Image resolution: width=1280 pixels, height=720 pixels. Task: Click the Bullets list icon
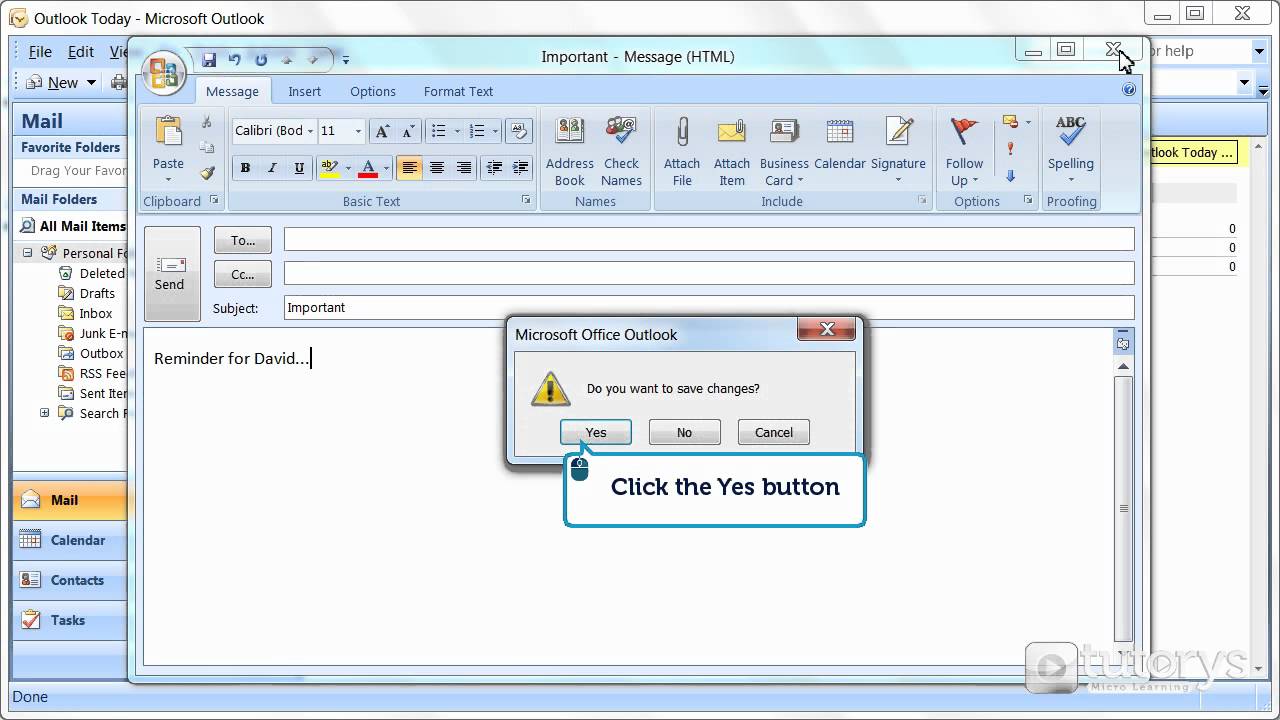pyautogui.click(x=438, y=131)
